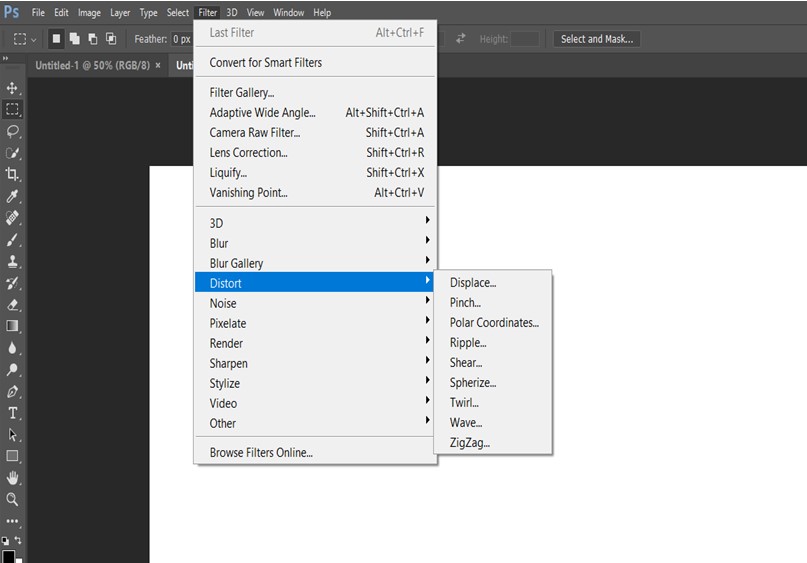Select the Rectangle shape tool
Viewport: 807px width, 563px height.
coord(12,456)
